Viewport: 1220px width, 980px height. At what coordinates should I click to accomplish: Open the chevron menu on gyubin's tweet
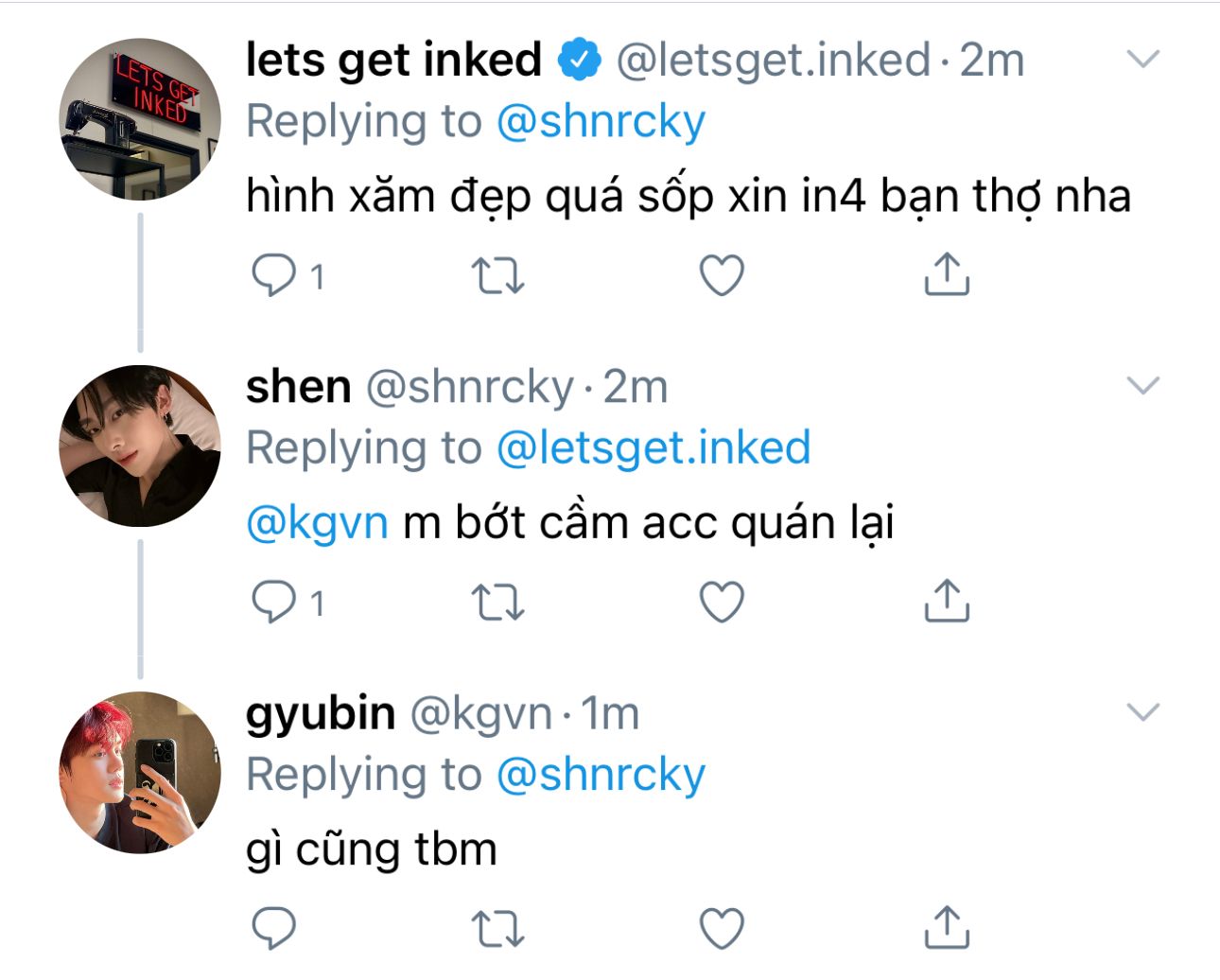click(1143, 712)
